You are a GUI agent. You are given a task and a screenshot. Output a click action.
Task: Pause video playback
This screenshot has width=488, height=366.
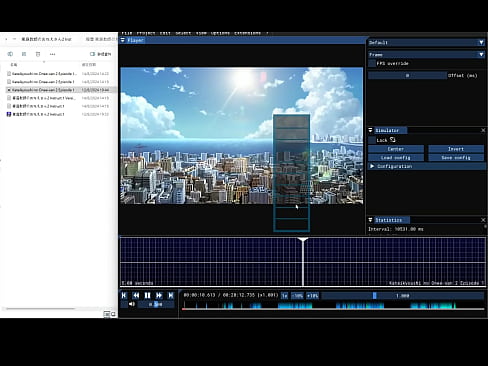(x=147, y=295)
